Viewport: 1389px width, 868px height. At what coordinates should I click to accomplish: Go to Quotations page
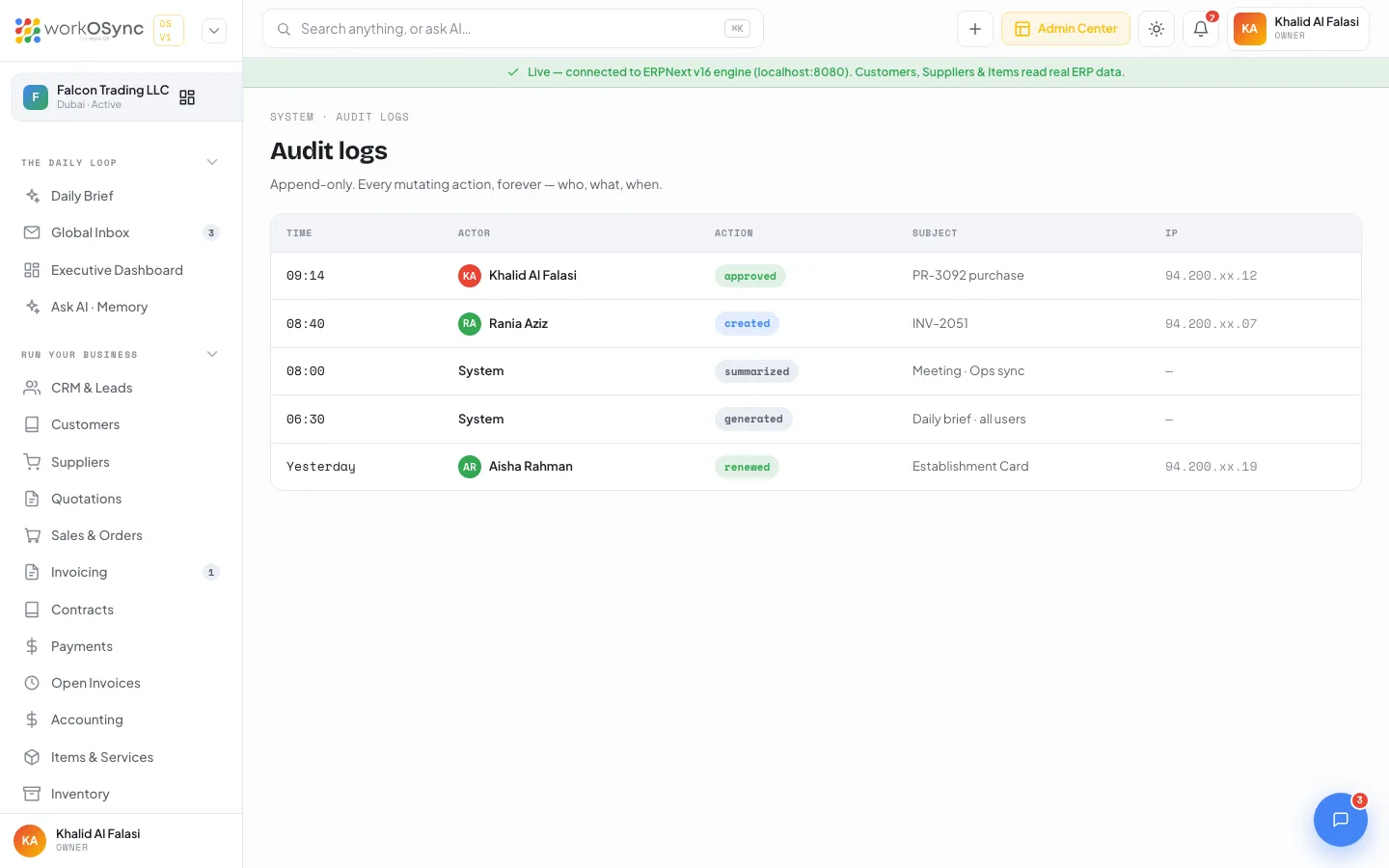(121, 499)
